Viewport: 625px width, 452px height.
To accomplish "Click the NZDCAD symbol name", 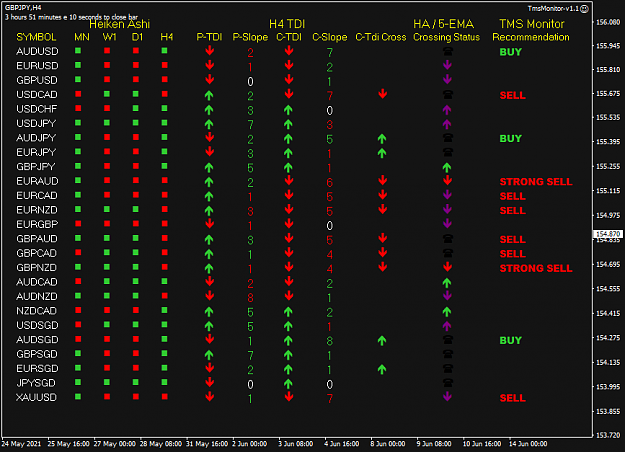I will (36, 311).
